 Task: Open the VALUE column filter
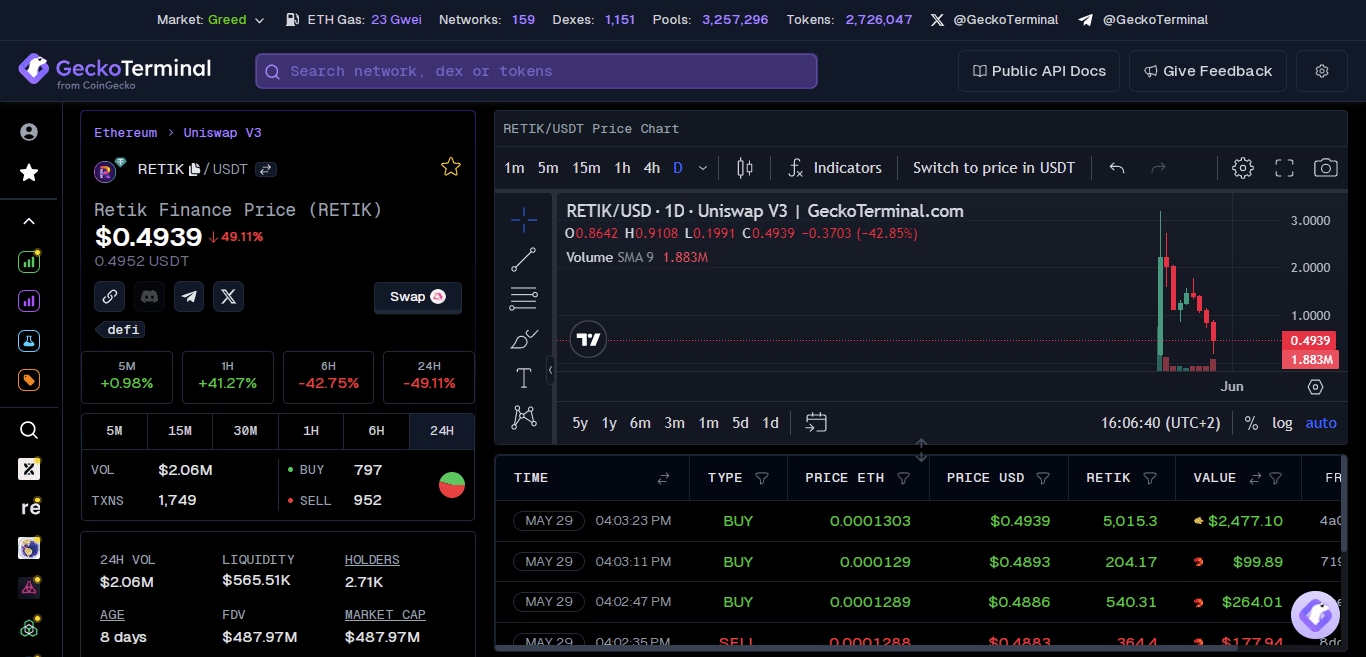[1276, 479]
